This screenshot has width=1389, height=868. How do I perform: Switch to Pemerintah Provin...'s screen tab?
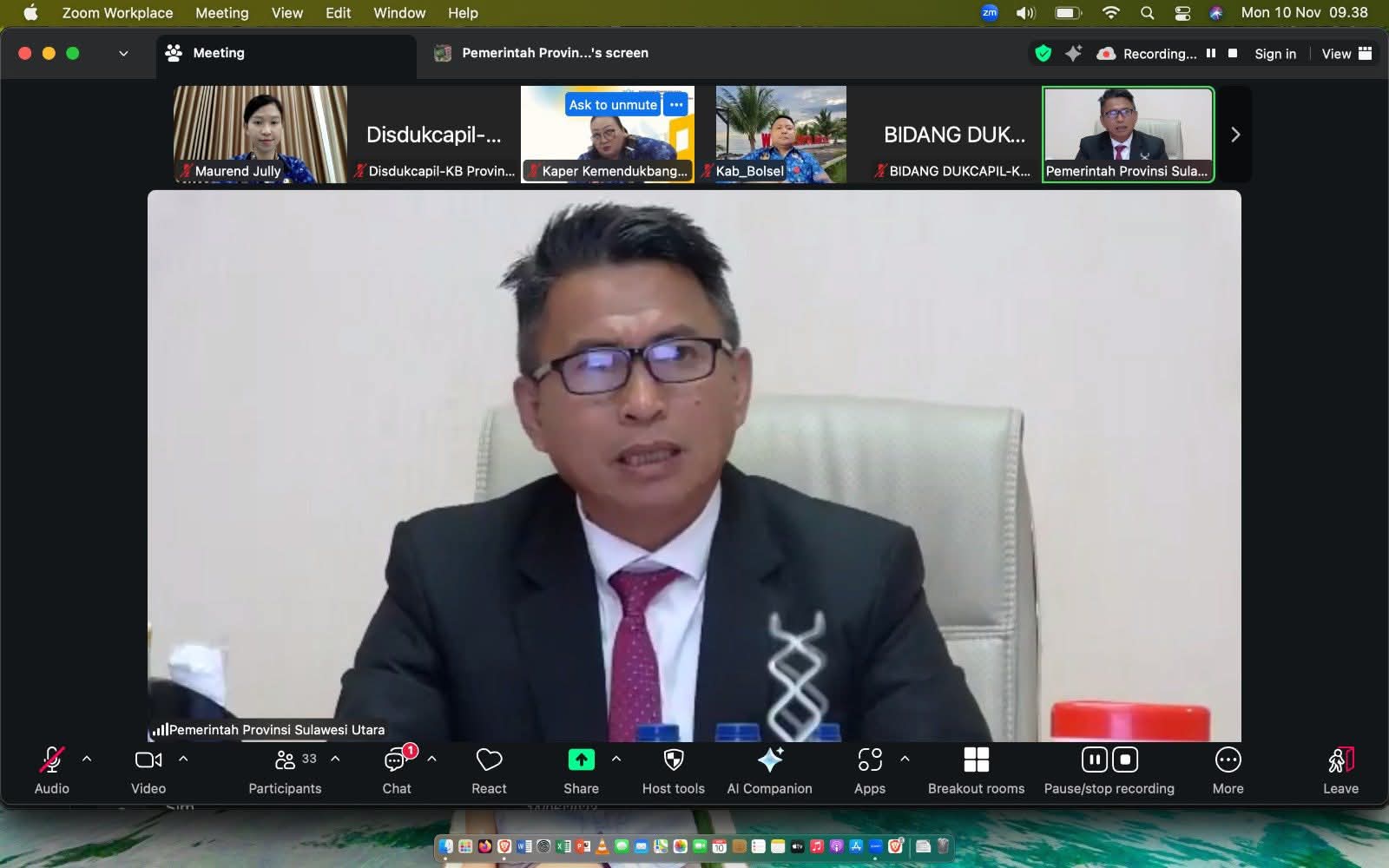(x=554, y=53)
